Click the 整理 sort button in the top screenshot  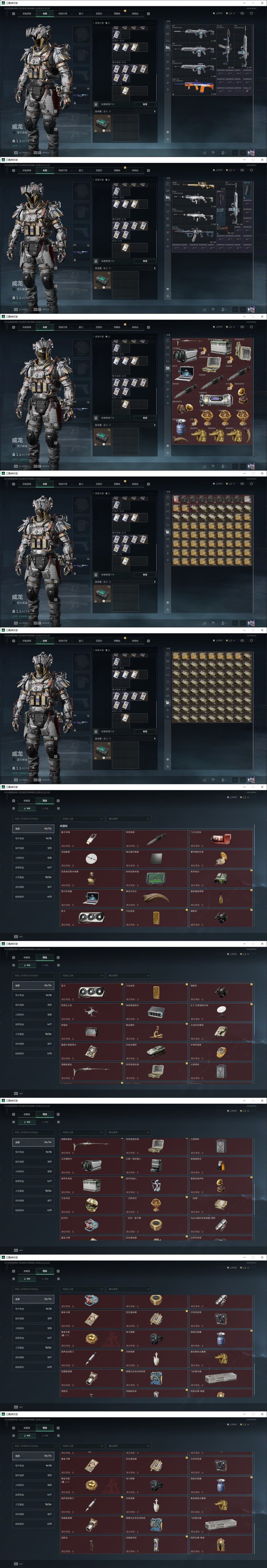click(145, 104)
